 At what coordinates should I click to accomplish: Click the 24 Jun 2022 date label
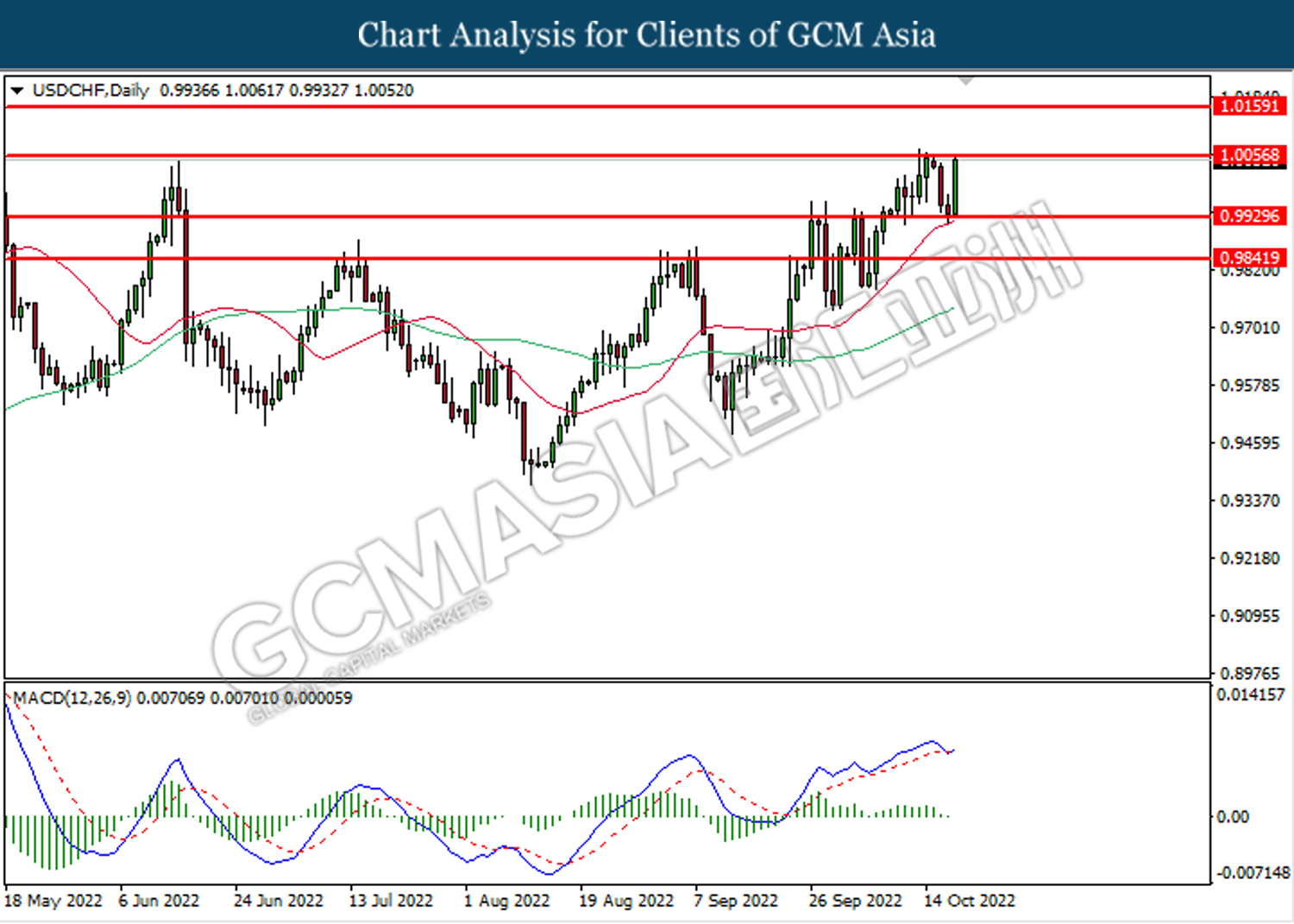(279, 901)
